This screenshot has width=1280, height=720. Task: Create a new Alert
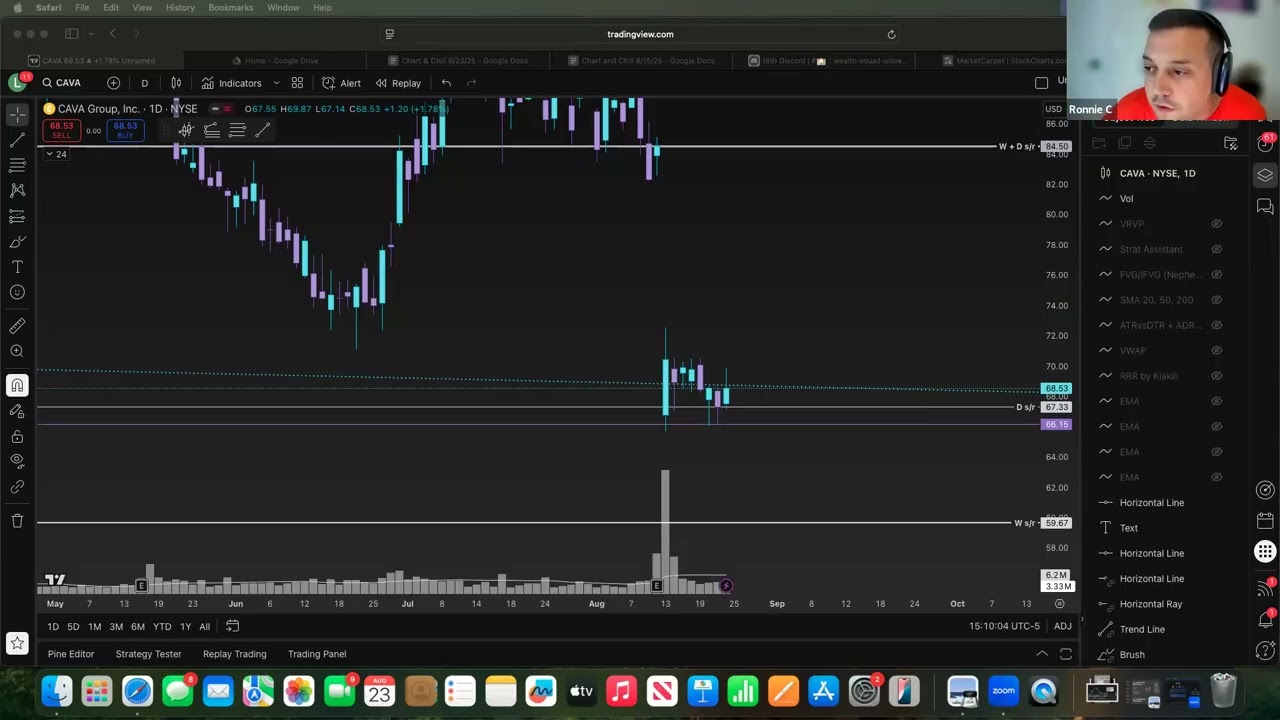tap(341, 83)
